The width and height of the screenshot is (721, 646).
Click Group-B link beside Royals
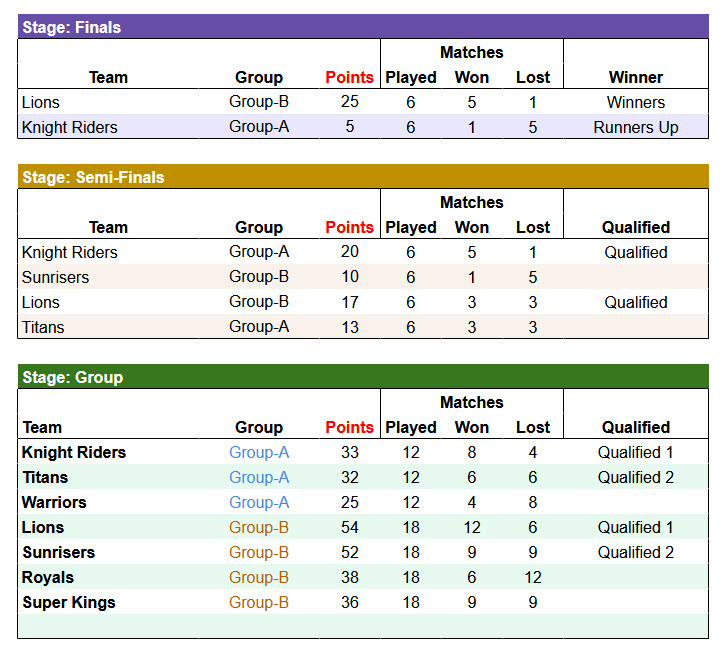pos(259,577)
